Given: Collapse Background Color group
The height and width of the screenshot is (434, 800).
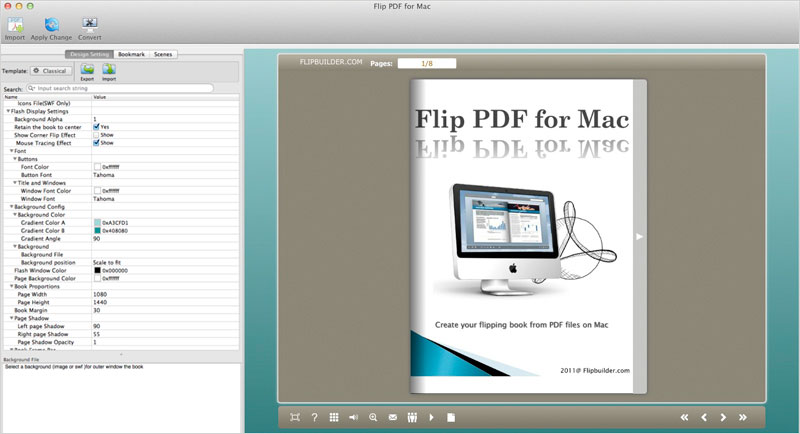Looking at the screenshot, I should tap(15, 215).
